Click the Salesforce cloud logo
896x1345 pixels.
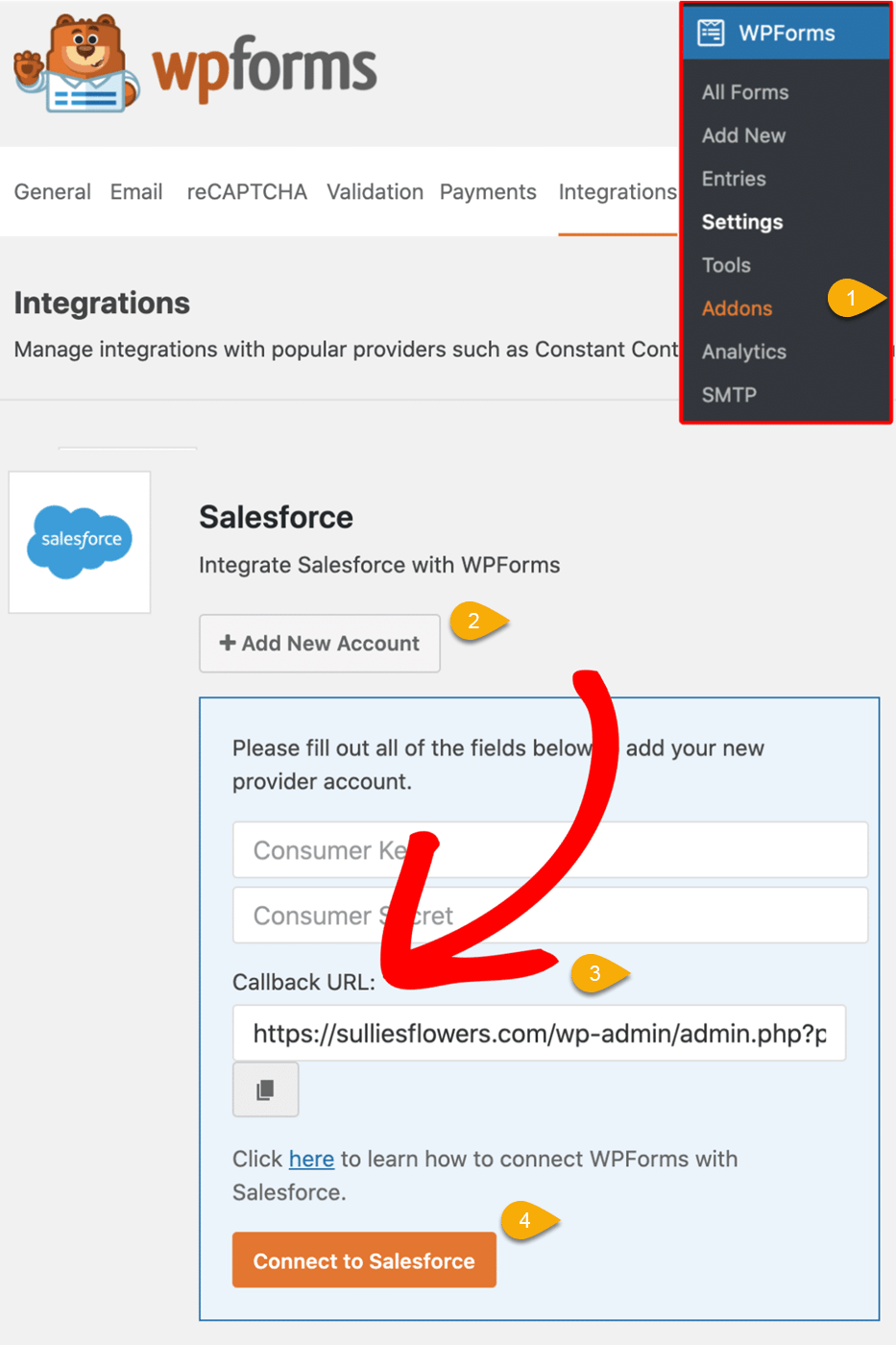click(x=81, y=542)
